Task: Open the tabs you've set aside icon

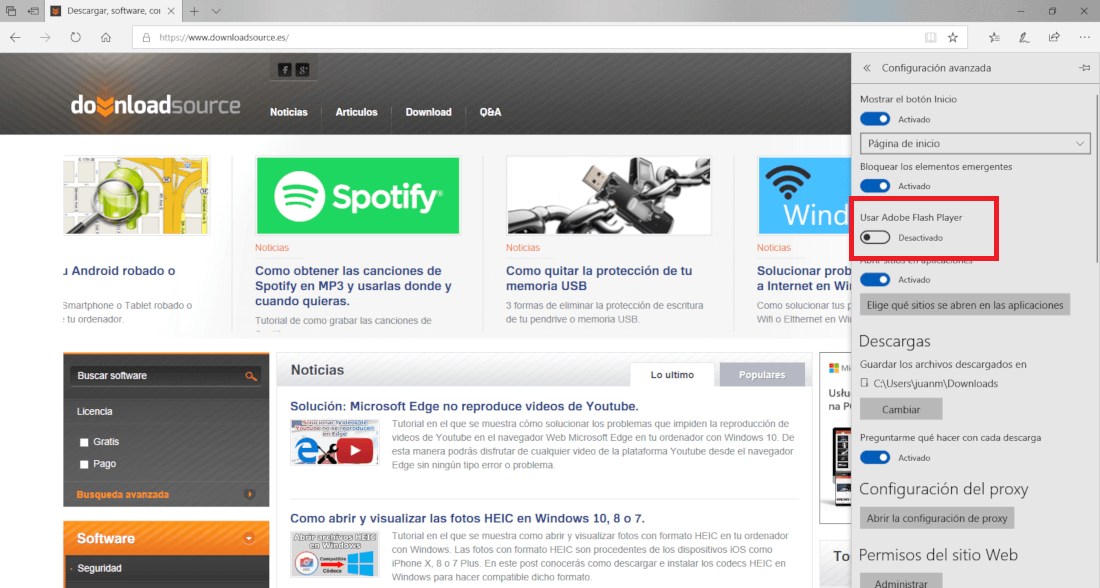Action: tap(11, 11)
